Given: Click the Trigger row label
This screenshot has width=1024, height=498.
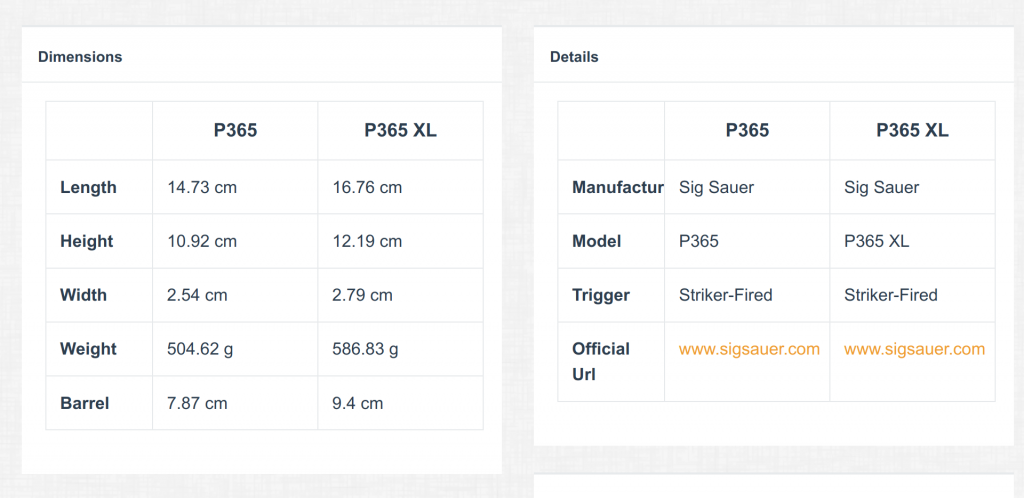Looking at the screenshot, I should click(x=601, y=295).
